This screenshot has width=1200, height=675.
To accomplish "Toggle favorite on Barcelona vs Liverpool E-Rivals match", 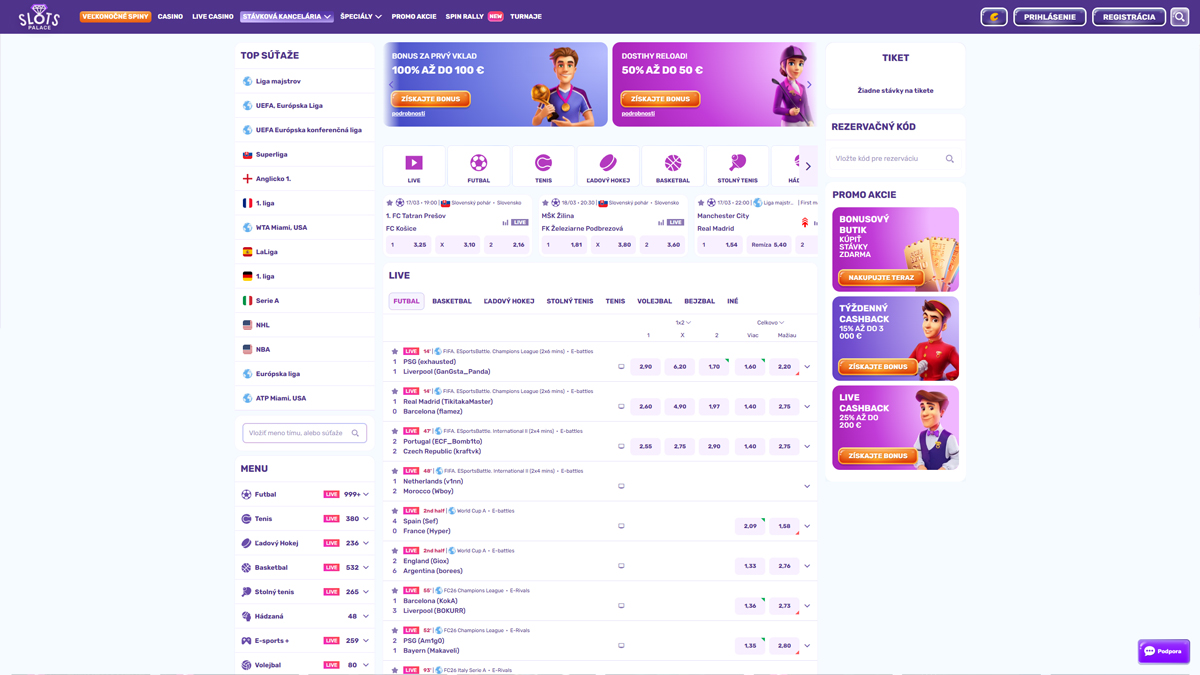I will coord(395,590).
